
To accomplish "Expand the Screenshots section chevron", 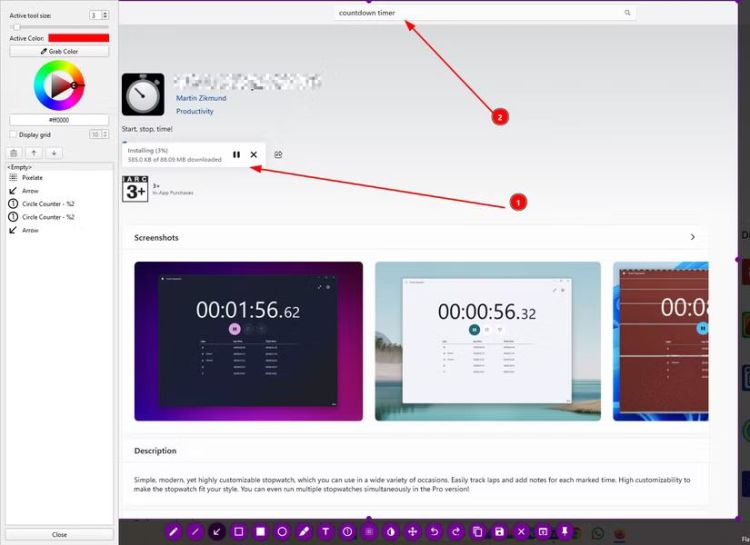I will [692, 237].
